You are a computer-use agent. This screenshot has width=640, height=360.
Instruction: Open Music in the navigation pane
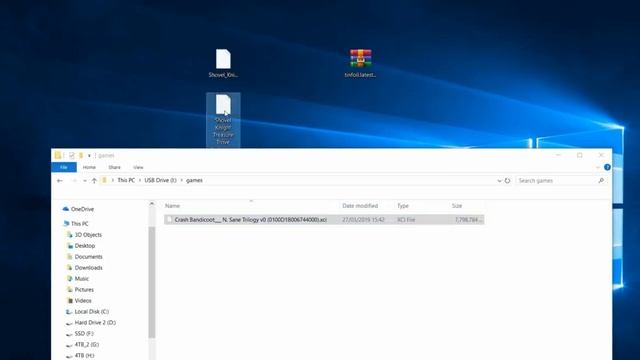coord(81,279)
